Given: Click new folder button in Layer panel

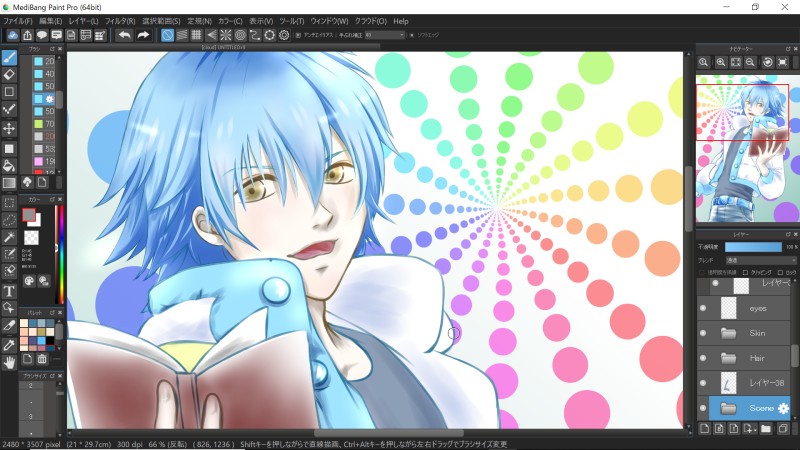Looking at the screenshot, I should coord(766,429).
